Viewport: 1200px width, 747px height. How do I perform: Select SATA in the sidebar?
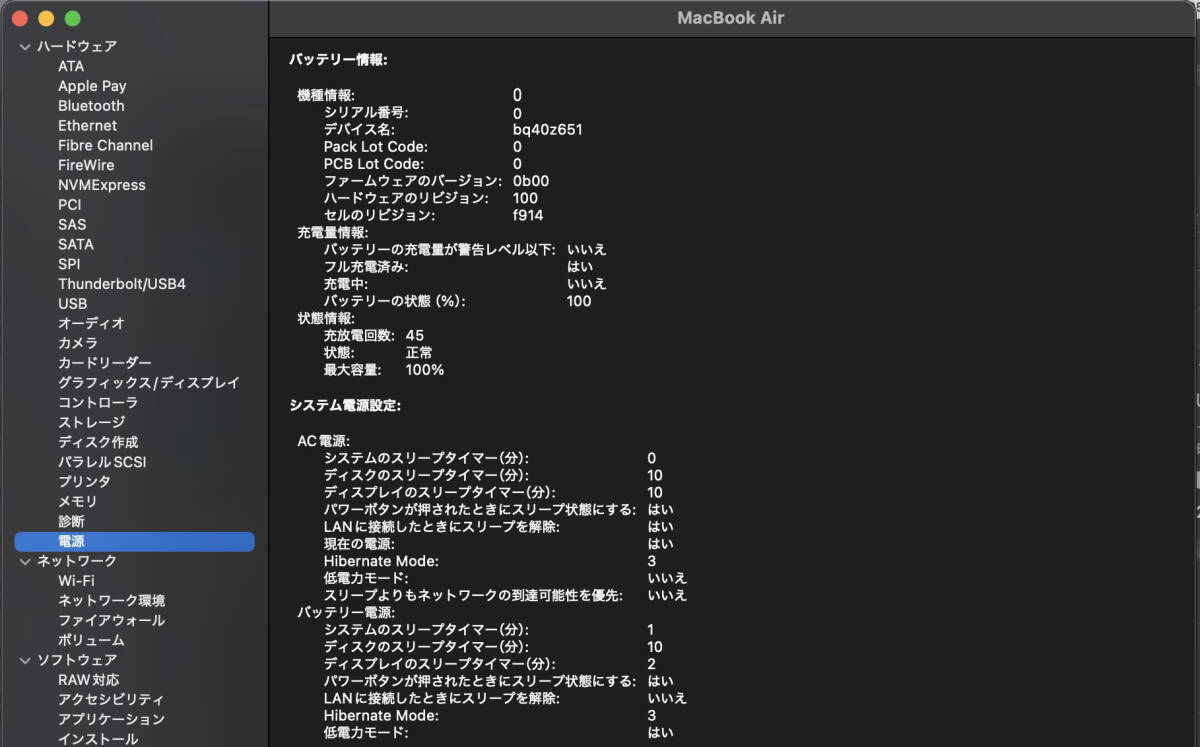[x=76, y=244]
